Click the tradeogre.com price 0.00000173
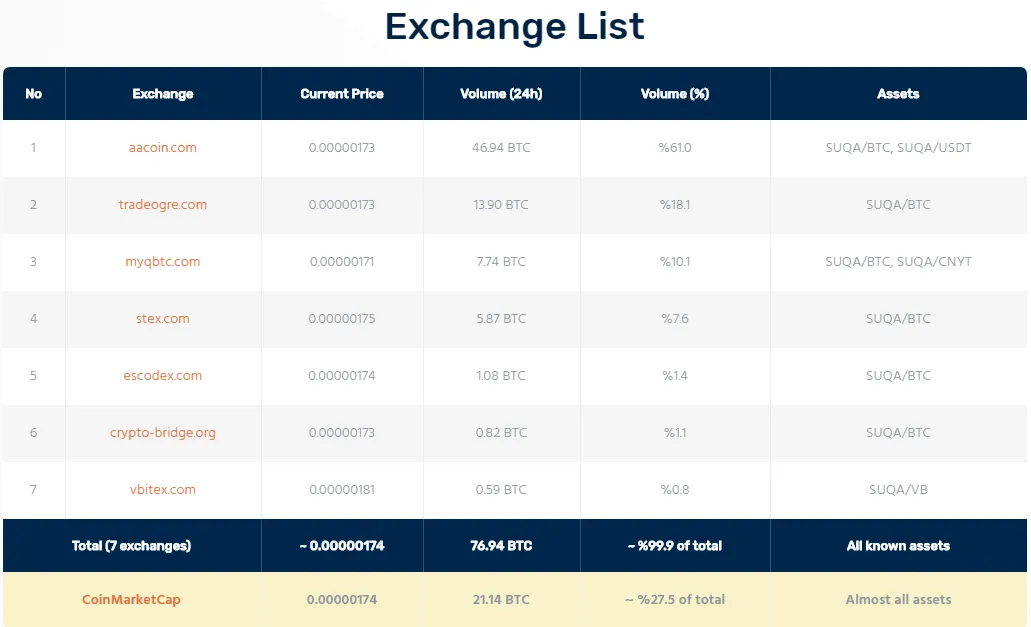Screen dimensions: 1031x627 point(342,204)
